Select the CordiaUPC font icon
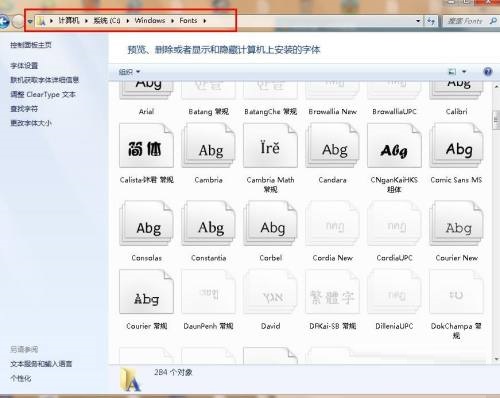Screen dimensions: 500x398 394,223
